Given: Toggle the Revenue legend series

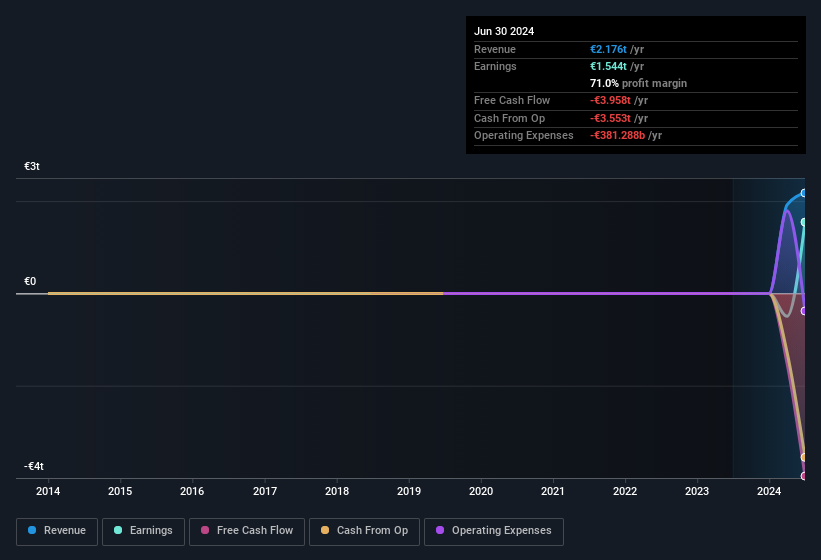Looking at the screenshot, I should click(x=57, y=530).
